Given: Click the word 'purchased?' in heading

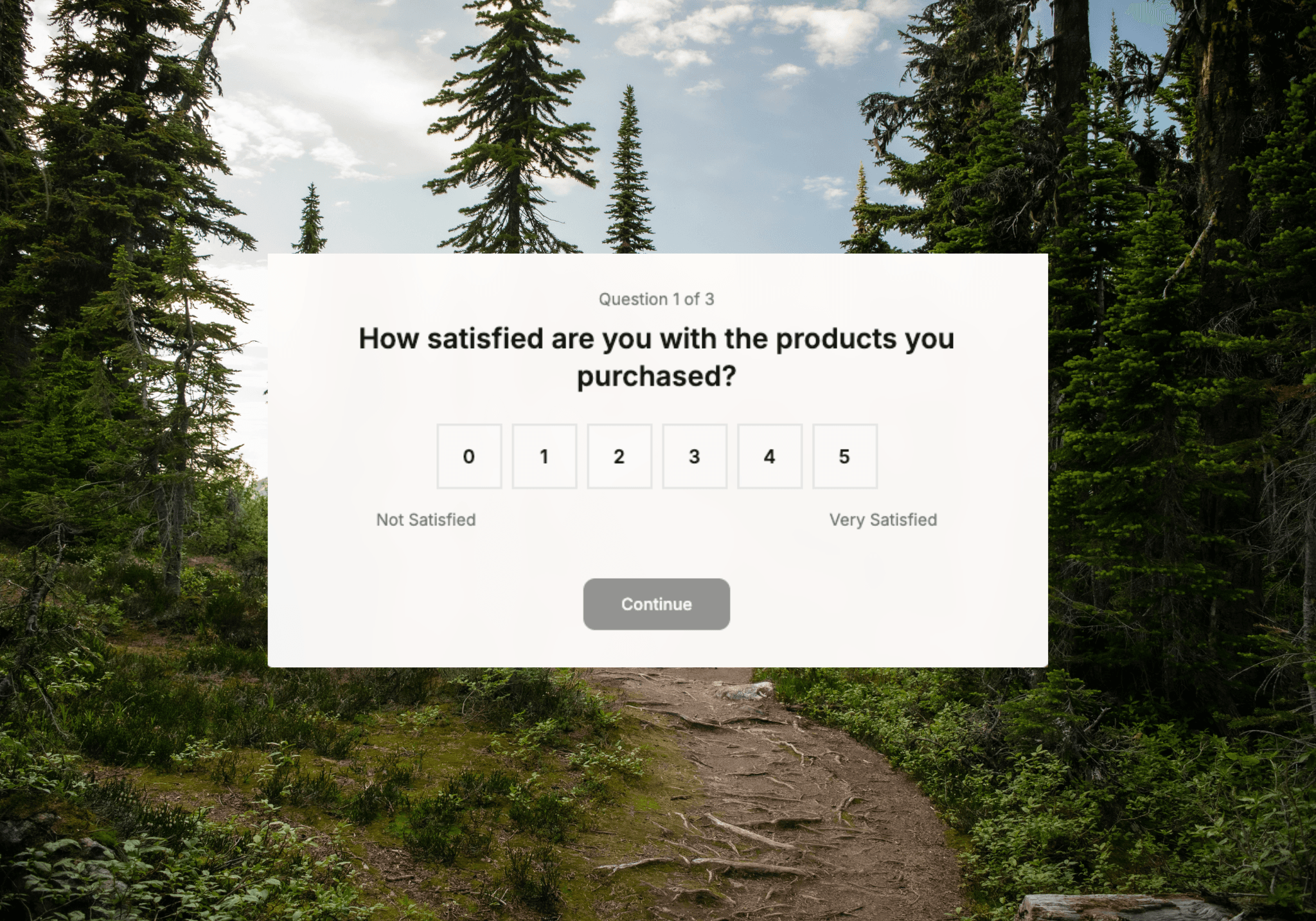Looking at the screenshot, I should pos(657,376).
